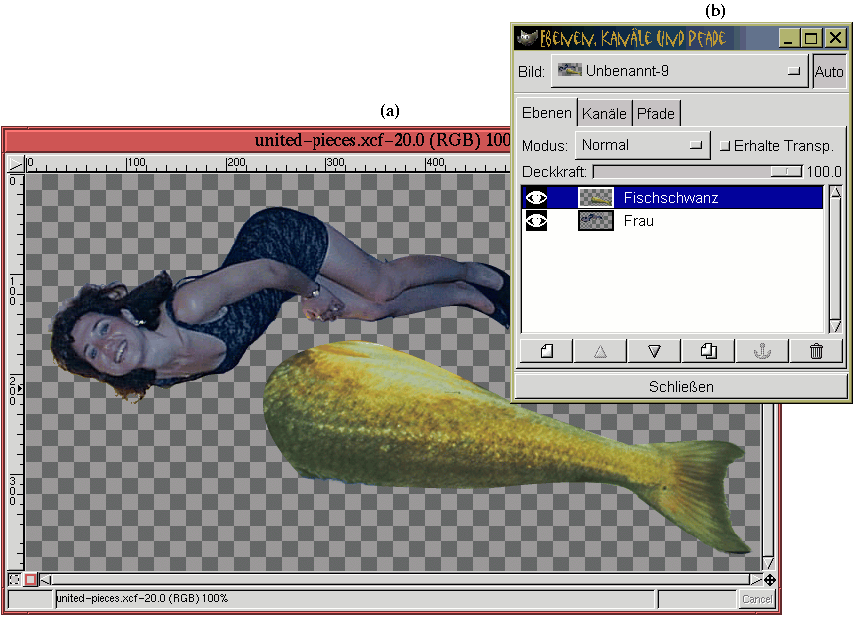Open the Bild image selector dropdown
The width and height of the screenshot is (853, 617).
click(679, 72)
